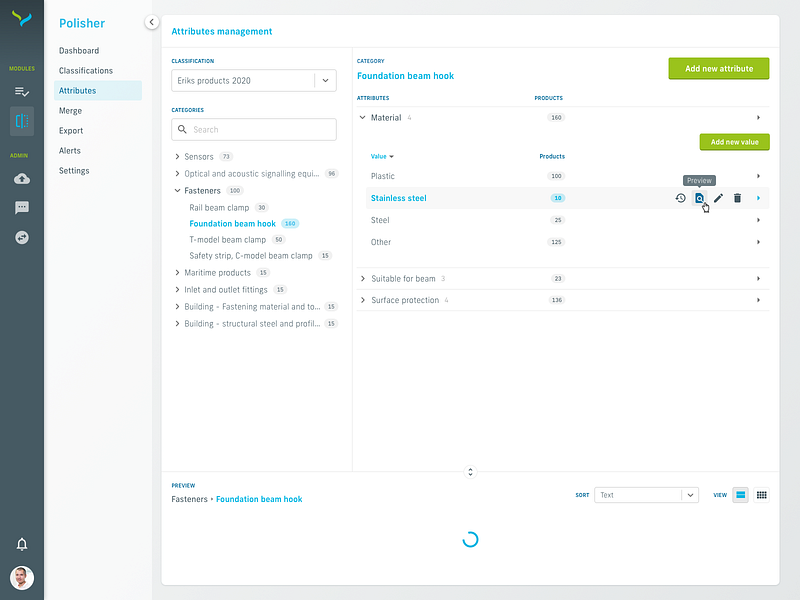Click the Foundation beam hook category heading
This screenshot has height=600, width=800.
pos(405,76)
